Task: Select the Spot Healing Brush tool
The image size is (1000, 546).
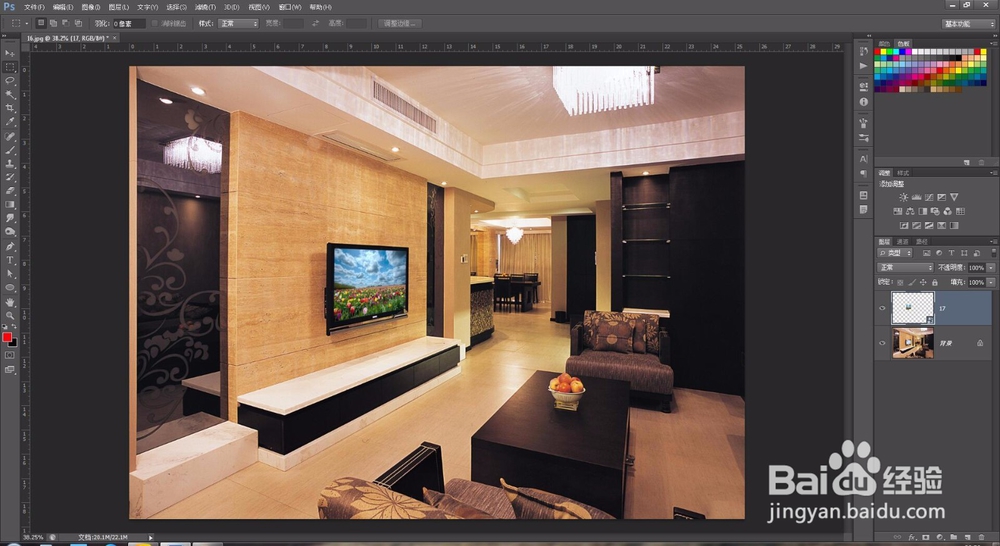Action: (10, 136)
